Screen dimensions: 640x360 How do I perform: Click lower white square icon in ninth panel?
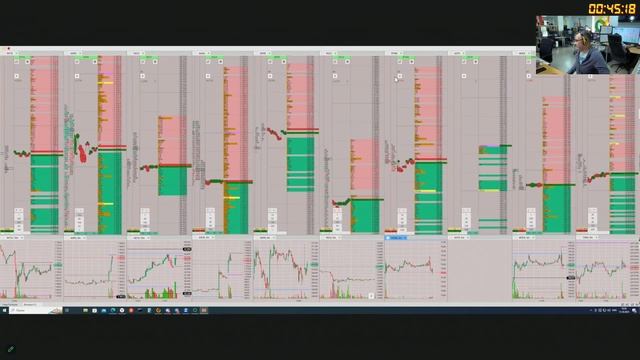point(529,76)
